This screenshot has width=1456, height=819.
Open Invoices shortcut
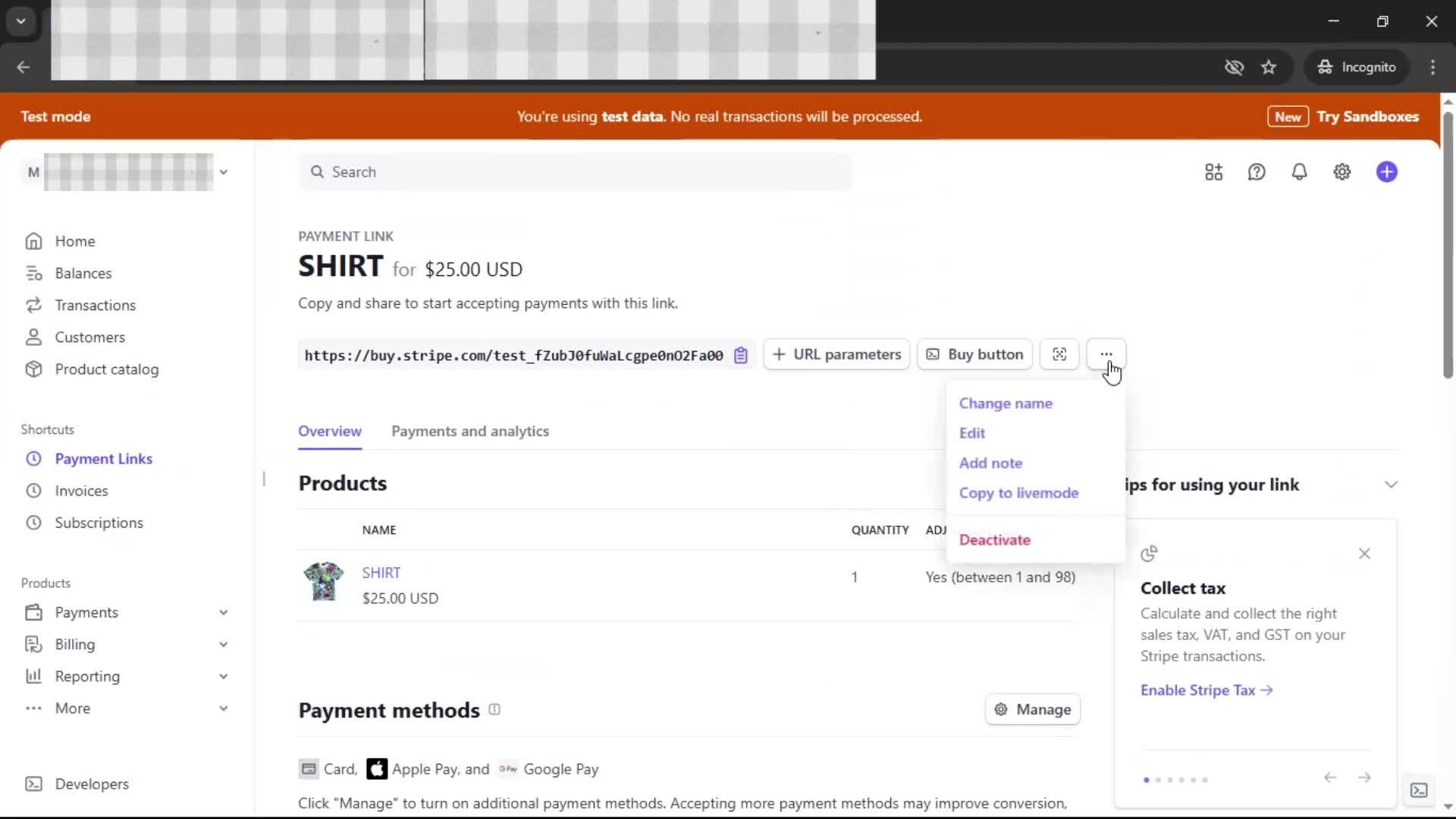pyautogui.click(x=81, y=491)
